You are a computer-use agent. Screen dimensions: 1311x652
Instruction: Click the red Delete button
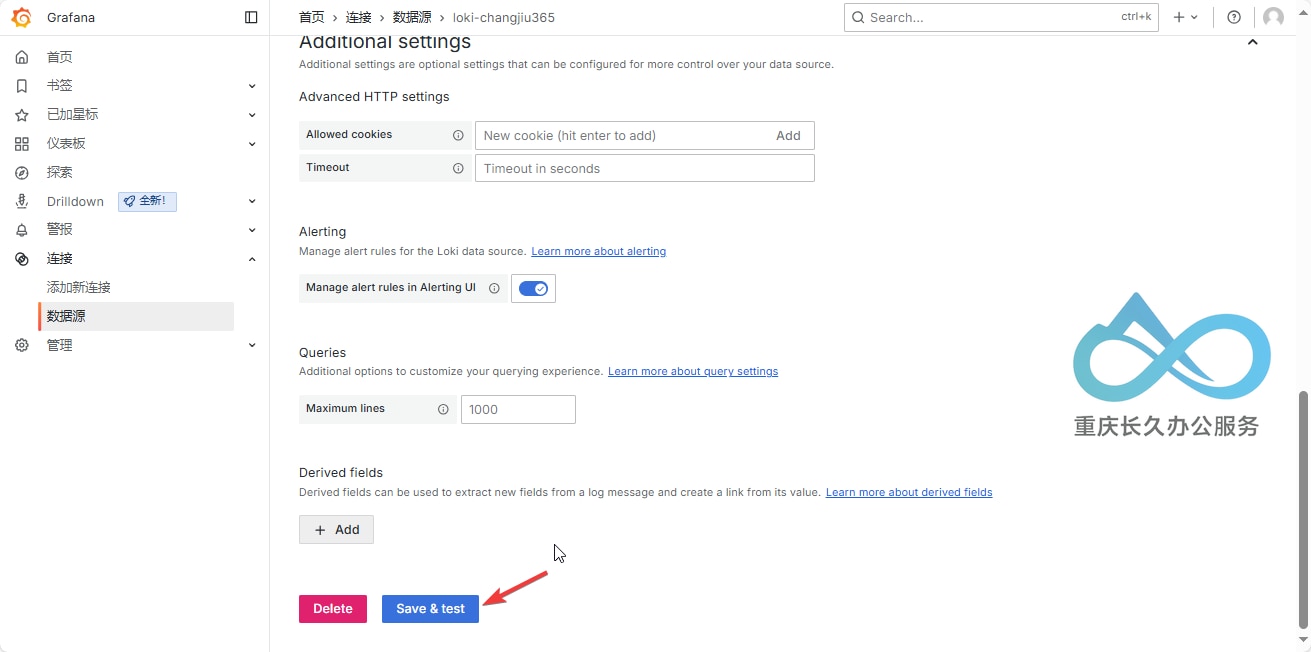333,609
